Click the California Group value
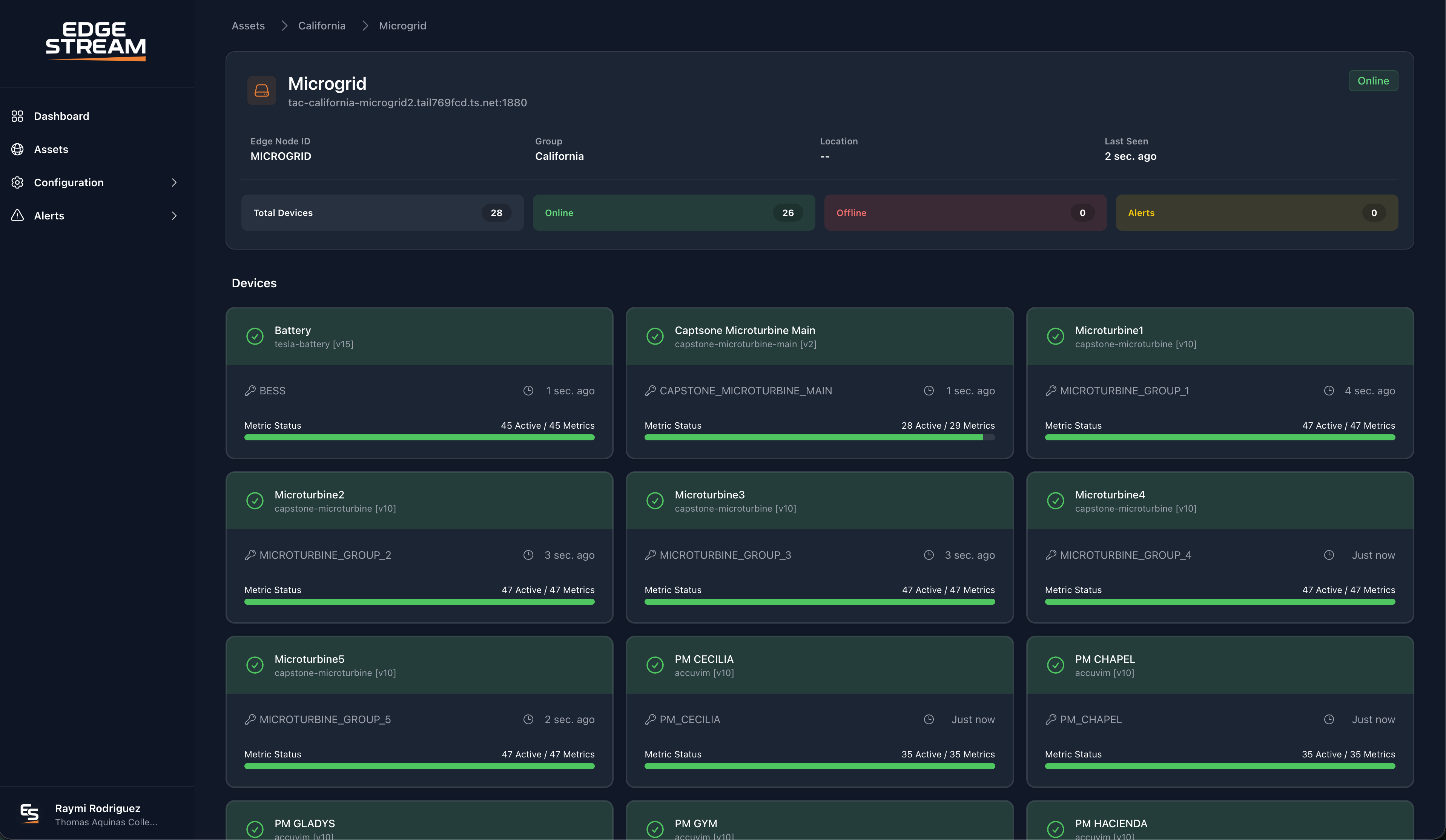The image size is (1446, 840). click(559, 156)
